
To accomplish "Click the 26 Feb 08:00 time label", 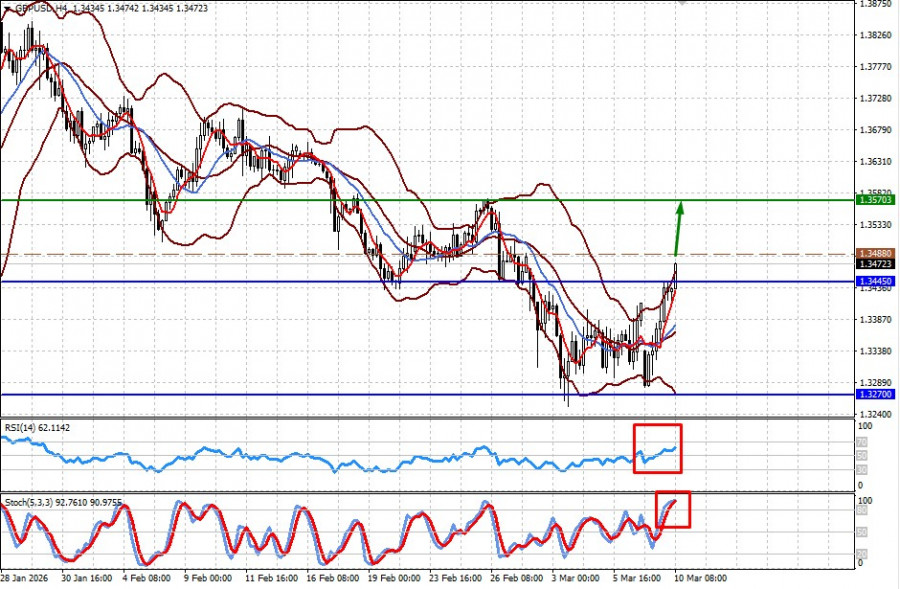I will pos(516,578).
